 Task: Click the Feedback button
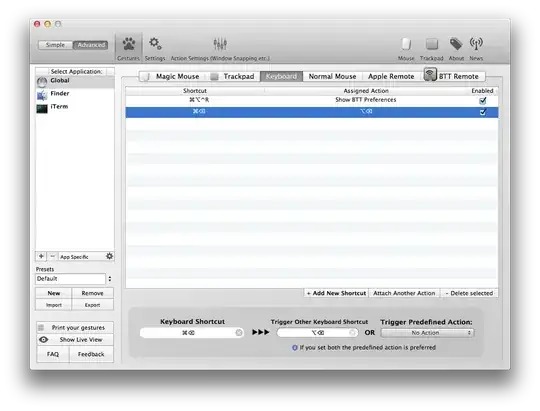pos(91,354)
